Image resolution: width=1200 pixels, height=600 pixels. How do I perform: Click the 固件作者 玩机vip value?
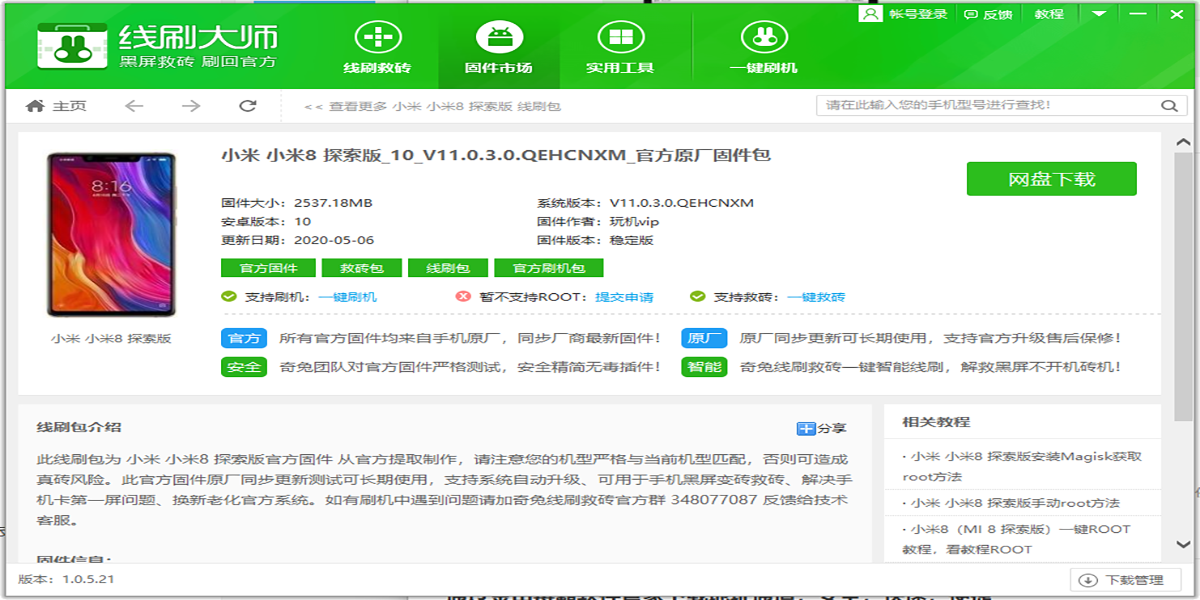635,221
